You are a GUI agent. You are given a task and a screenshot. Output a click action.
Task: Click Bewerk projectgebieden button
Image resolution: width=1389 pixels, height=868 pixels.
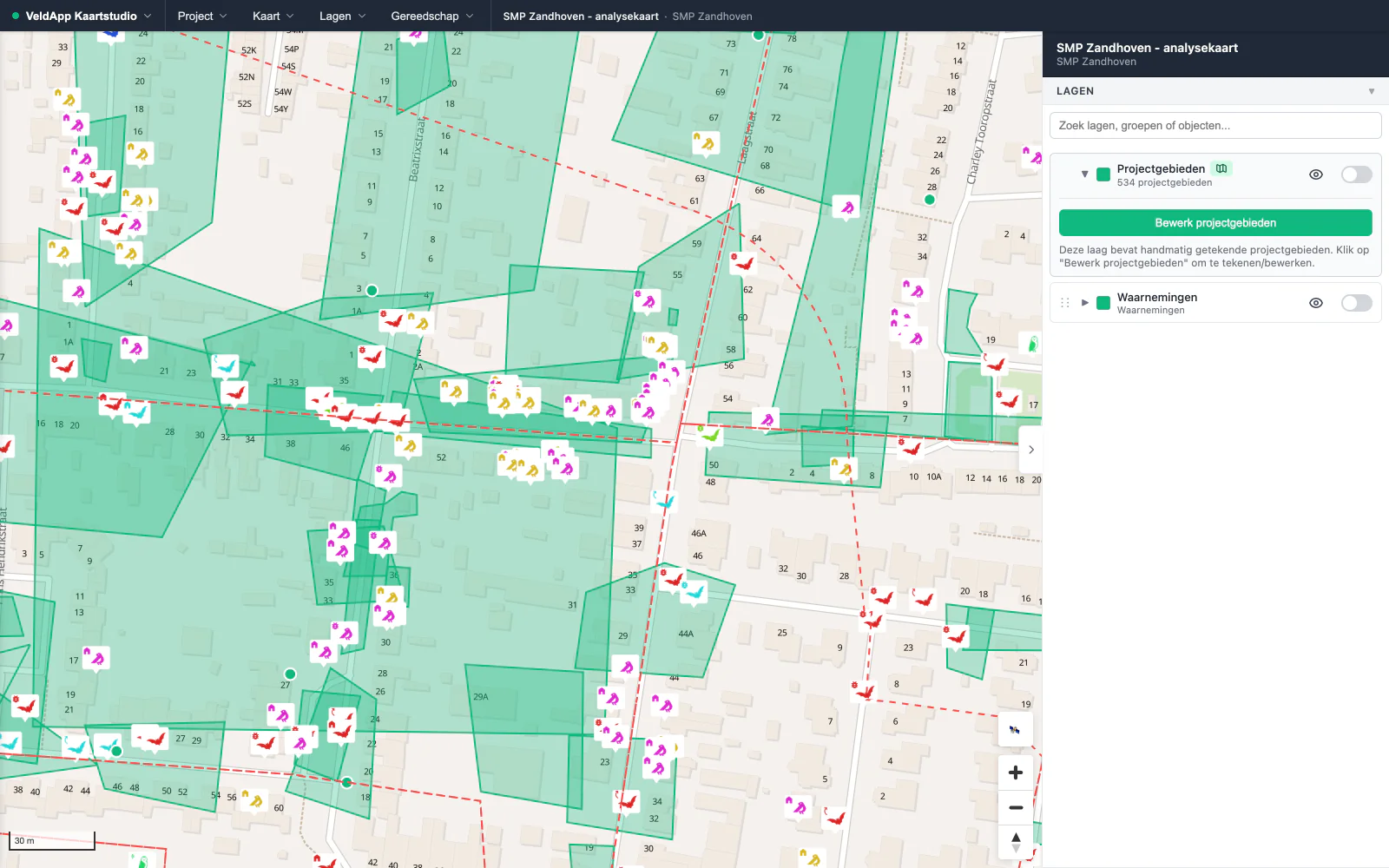[1215, 223]
